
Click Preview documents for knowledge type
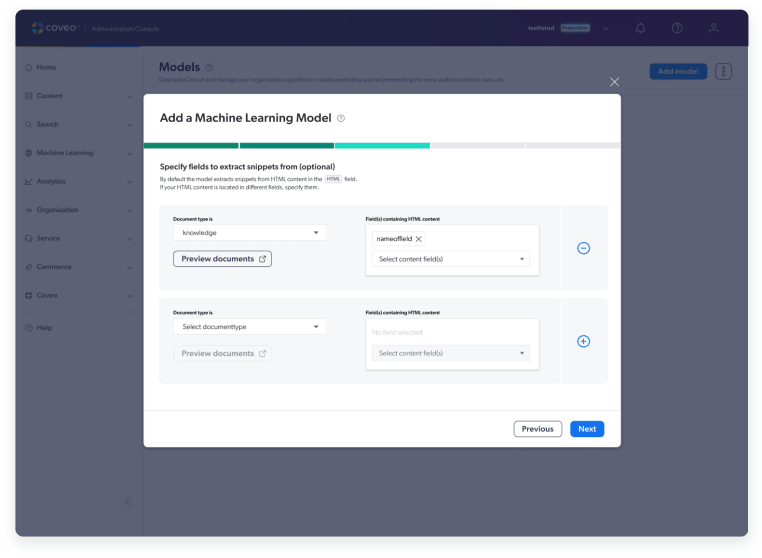[222, 259]
